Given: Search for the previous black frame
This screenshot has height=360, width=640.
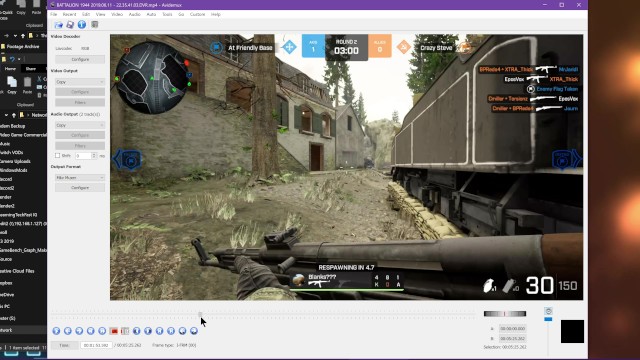Looking at the screenshot, I should [x=137, y=331].
